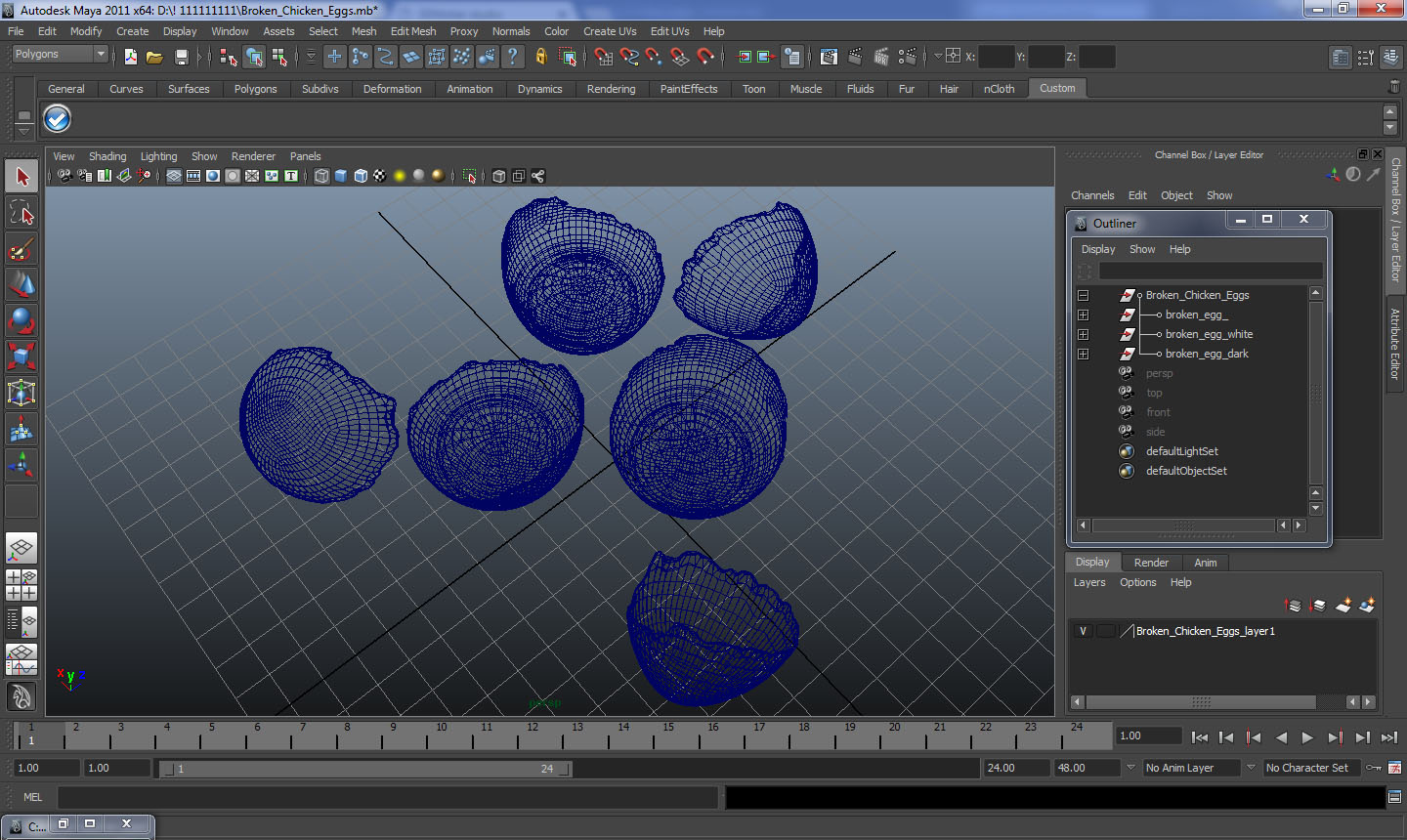Click the smooth shaded cube viewport icon
1407x840 pixels.
point(341,176)
